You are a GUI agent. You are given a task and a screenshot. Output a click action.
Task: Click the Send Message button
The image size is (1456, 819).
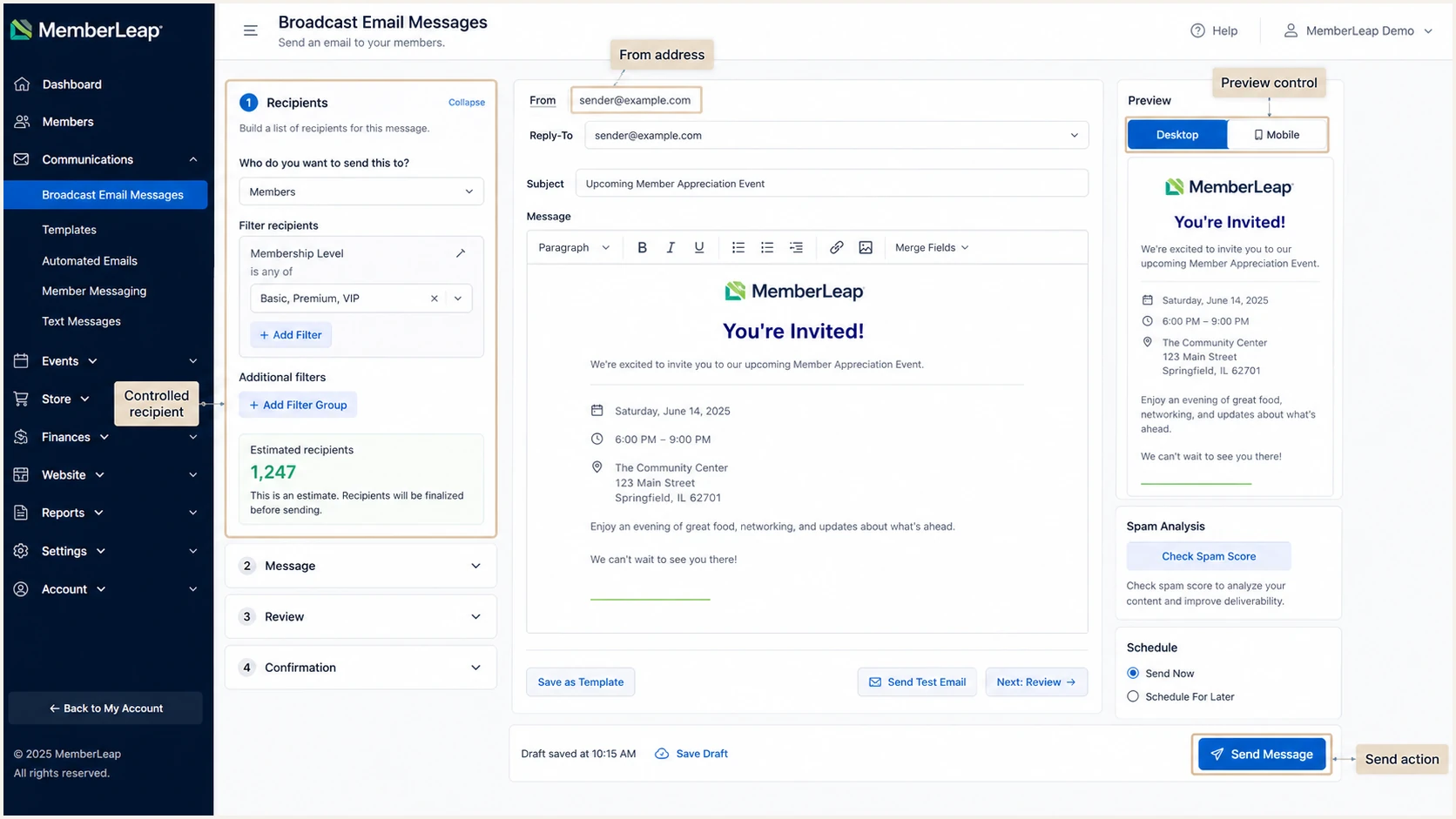point(1262,755)
